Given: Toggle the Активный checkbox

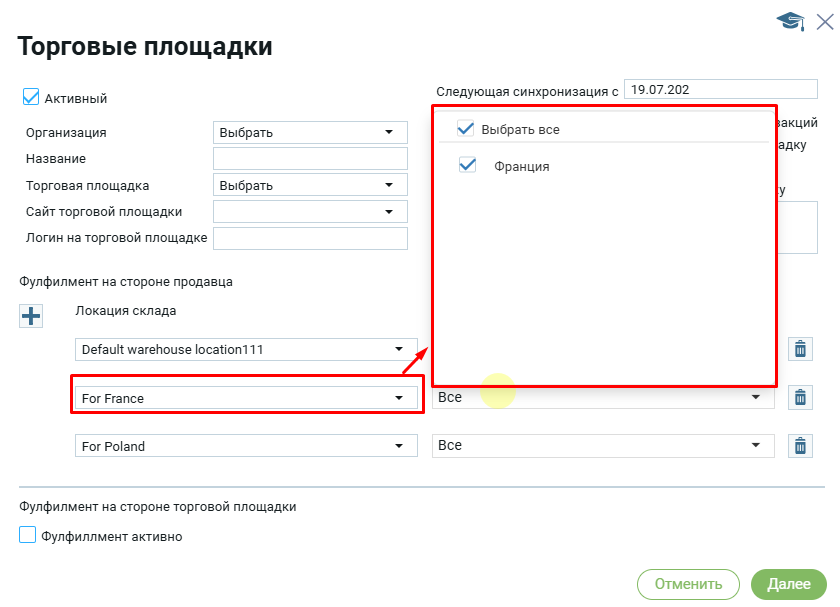Looking at the screenshot, I should coord(30,98).
